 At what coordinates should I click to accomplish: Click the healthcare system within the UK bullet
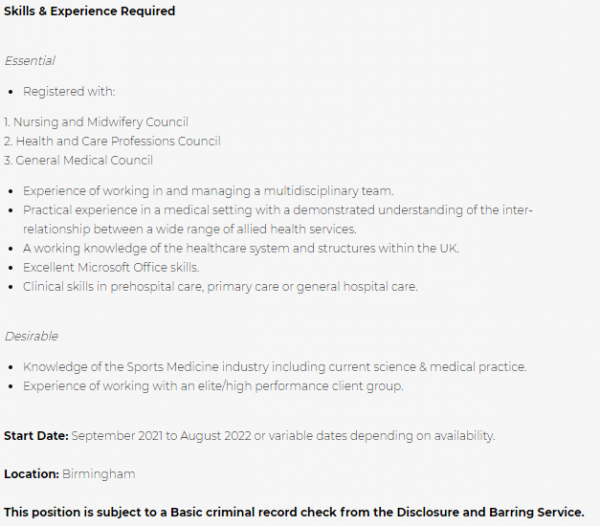[241, 248]
